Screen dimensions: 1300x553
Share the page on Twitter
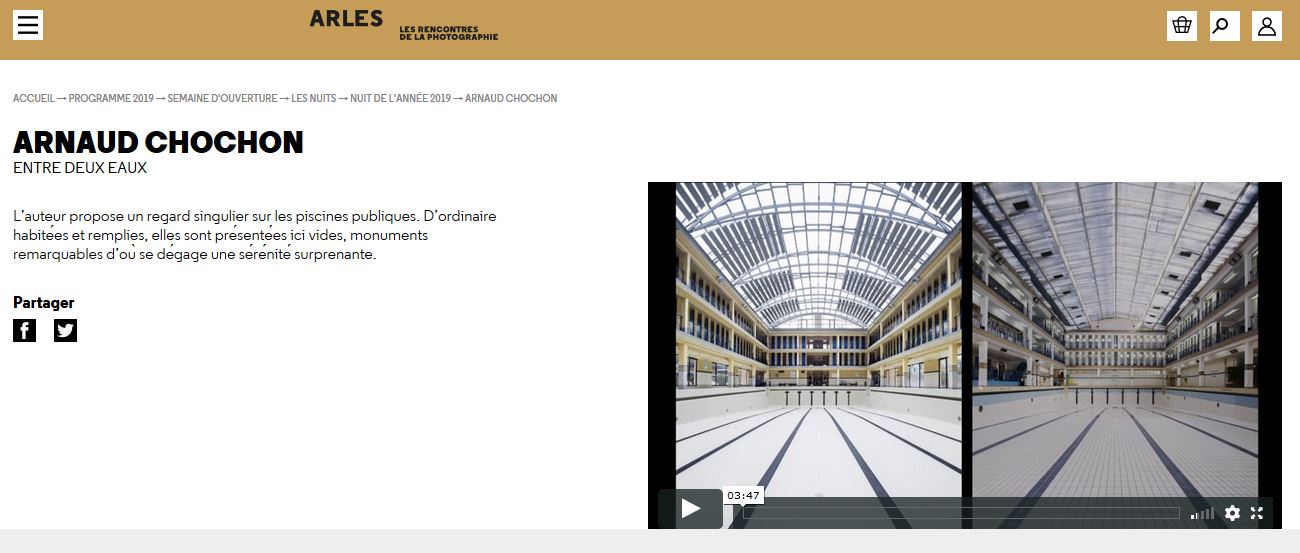65,330
